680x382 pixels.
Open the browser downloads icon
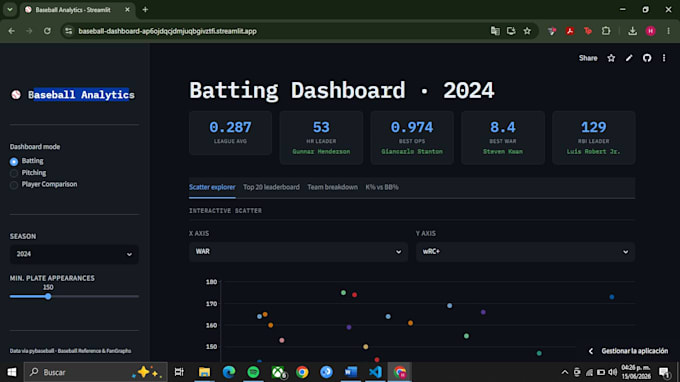(x=632, y=31)
